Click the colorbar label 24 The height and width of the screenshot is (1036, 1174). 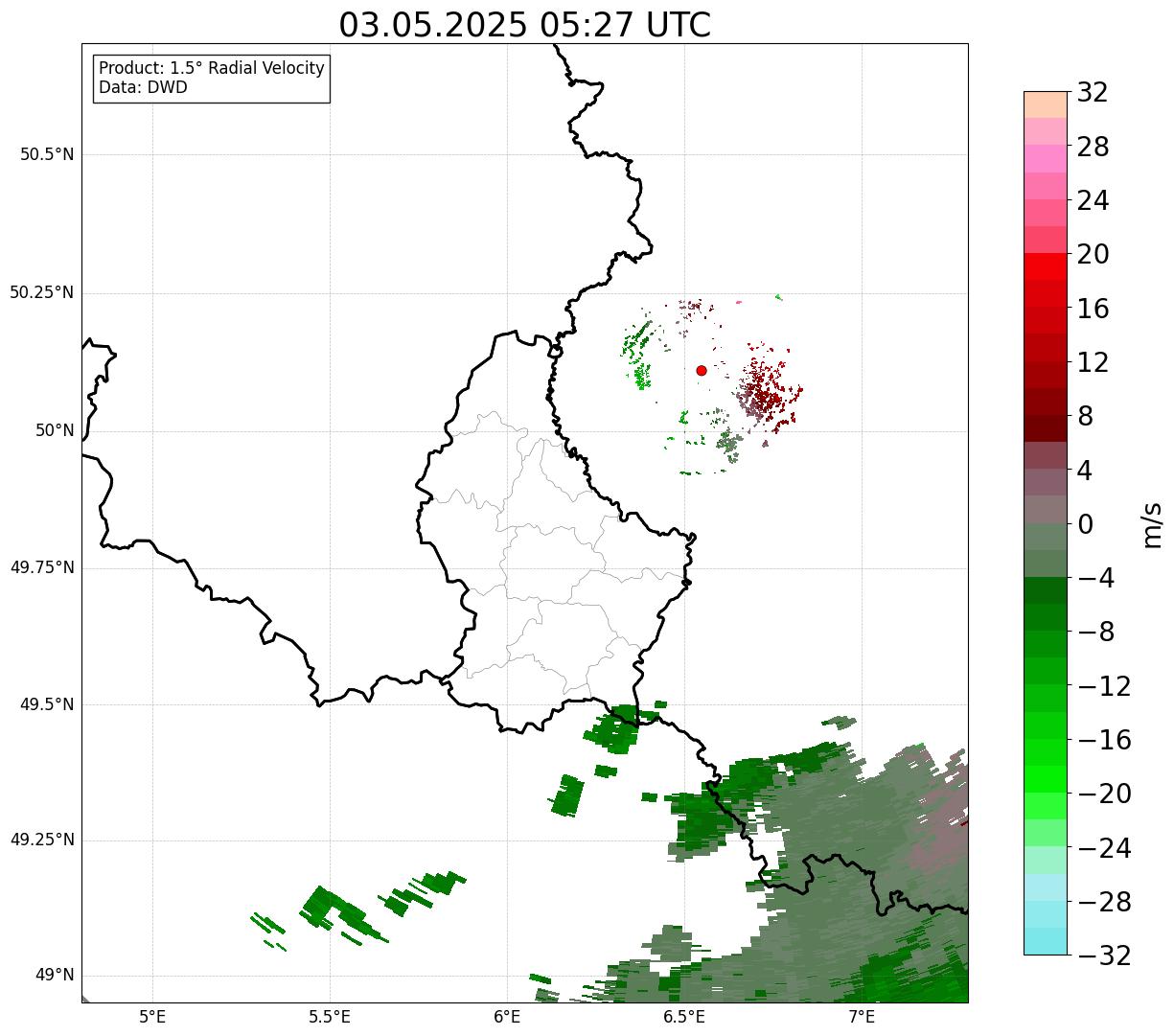click(x=1093, y=201)
